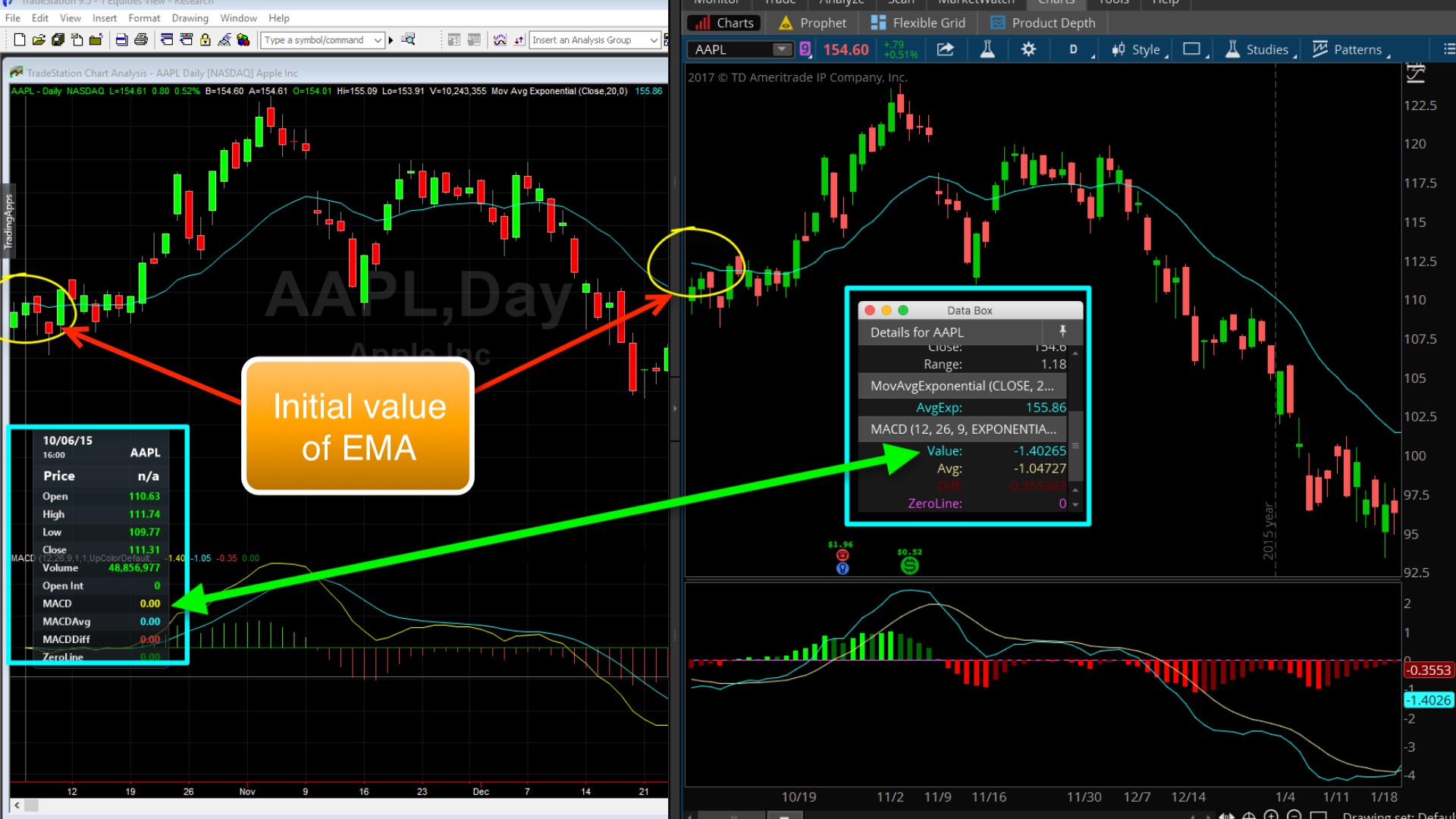This screenshot has width=1456, height=819.
Task: Click the symbol lookup magnifier icon
Action: (409, 40)
